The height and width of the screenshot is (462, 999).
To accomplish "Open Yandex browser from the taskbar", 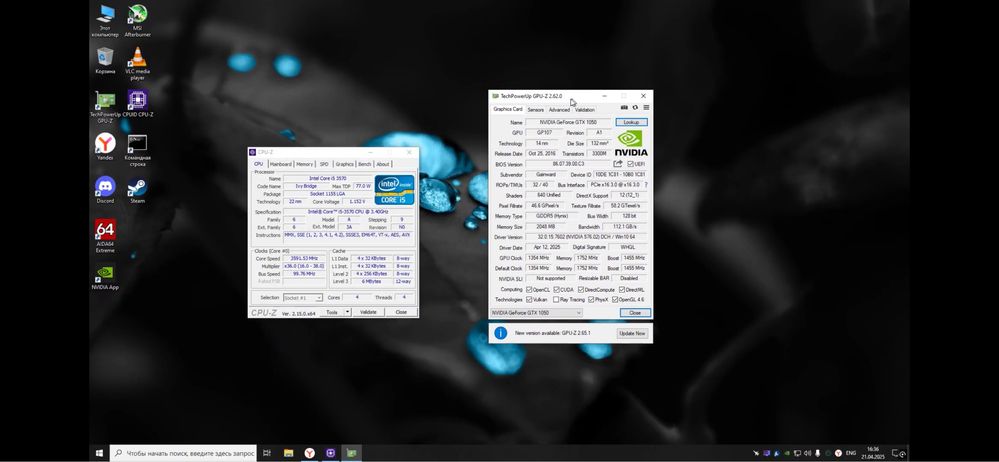I will pyautogui.click(x=310, y=453).
